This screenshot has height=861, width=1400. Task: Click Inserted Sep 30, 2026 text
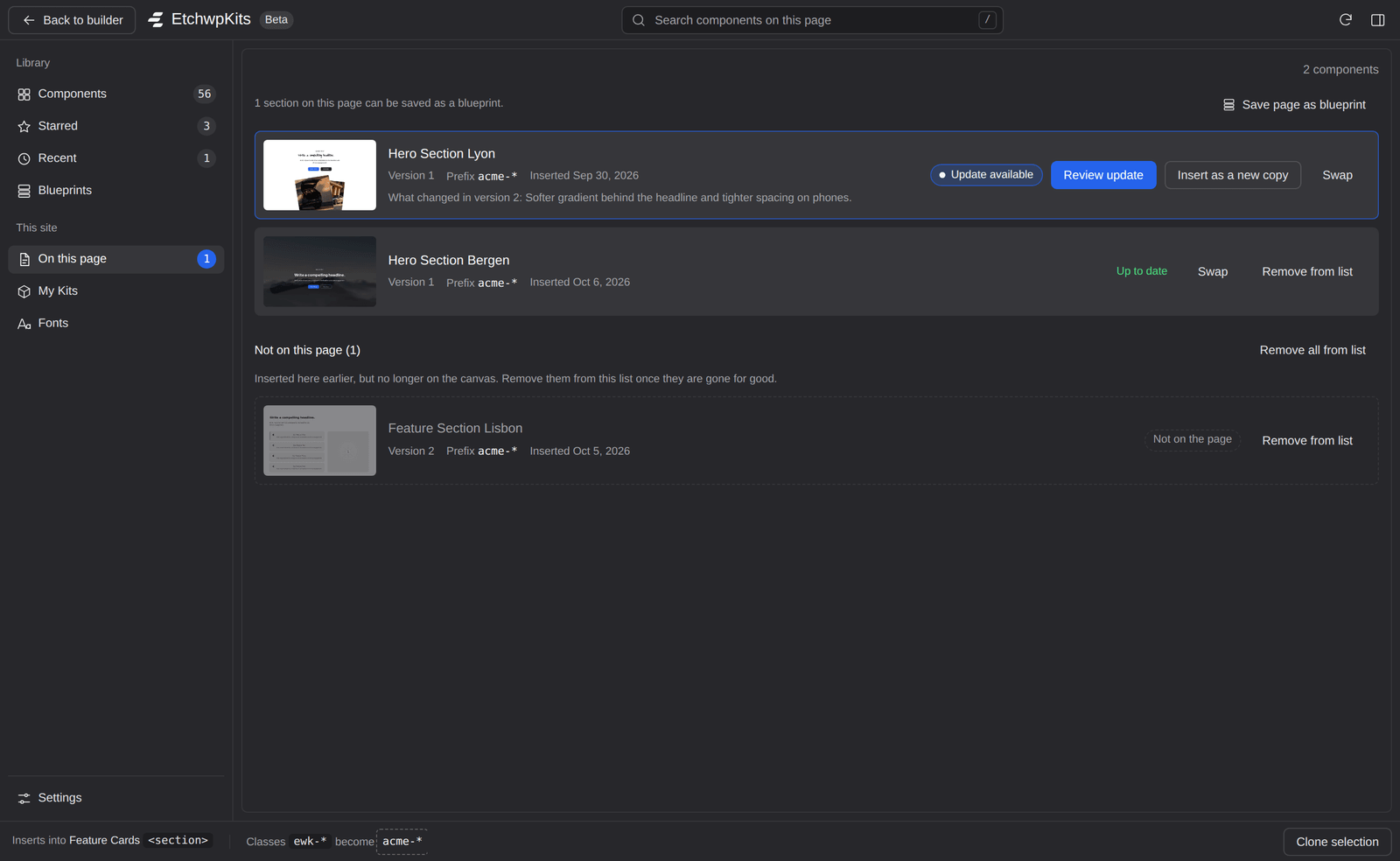pos(584,176)
